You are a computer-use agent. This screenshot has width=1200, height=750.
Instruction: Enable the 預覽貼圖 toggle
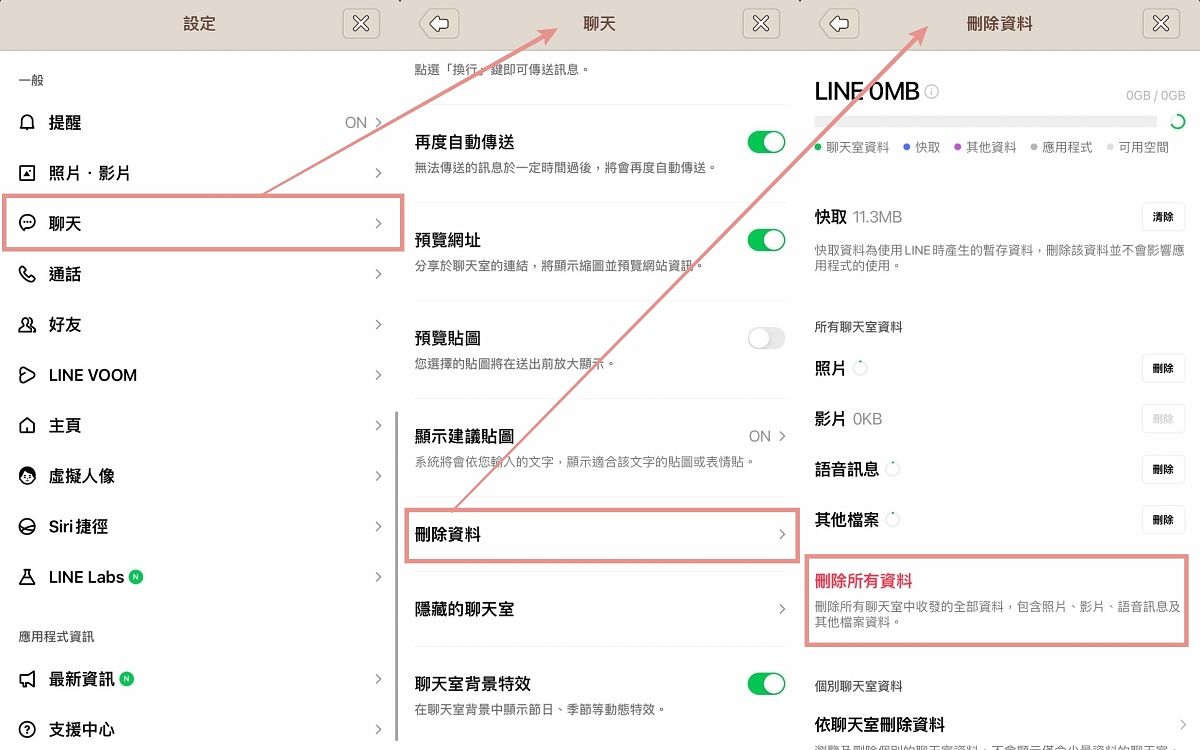pyautogui.click(x=766, y=338)
